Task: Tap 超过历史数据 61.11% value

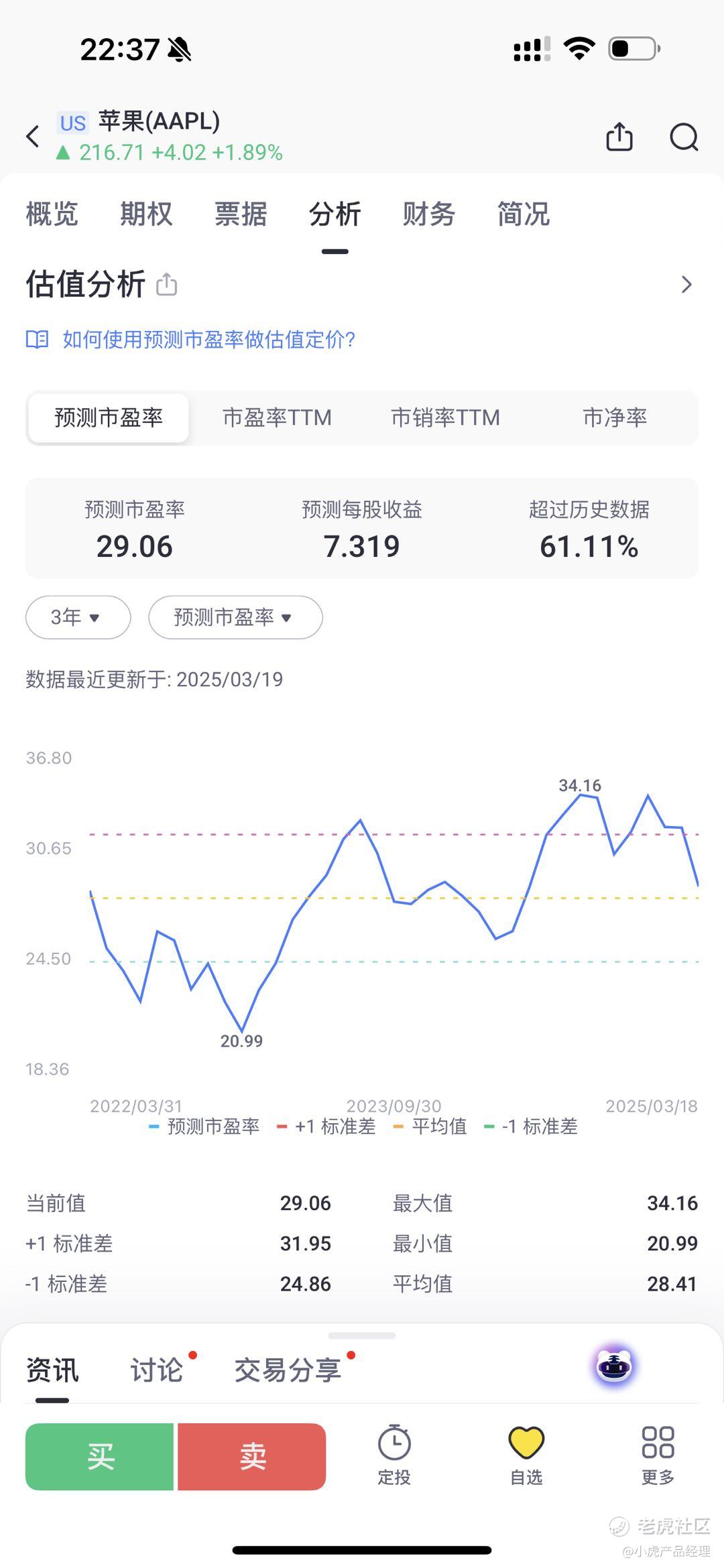Action: click(589, 546)
